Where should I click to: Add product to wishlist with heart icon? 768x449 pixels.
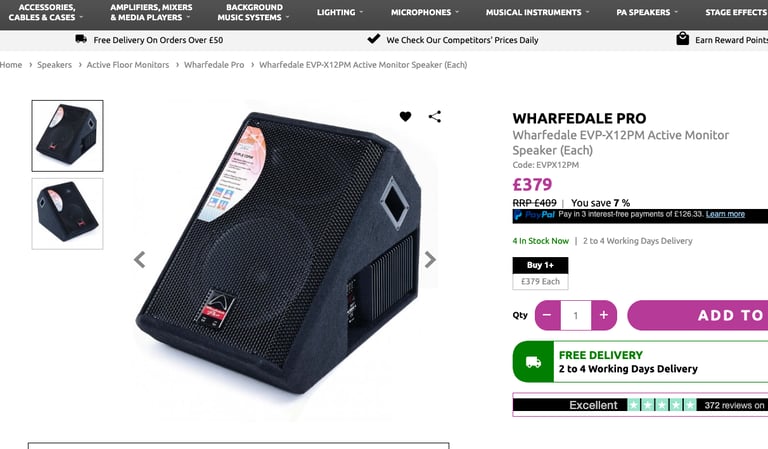405,117
